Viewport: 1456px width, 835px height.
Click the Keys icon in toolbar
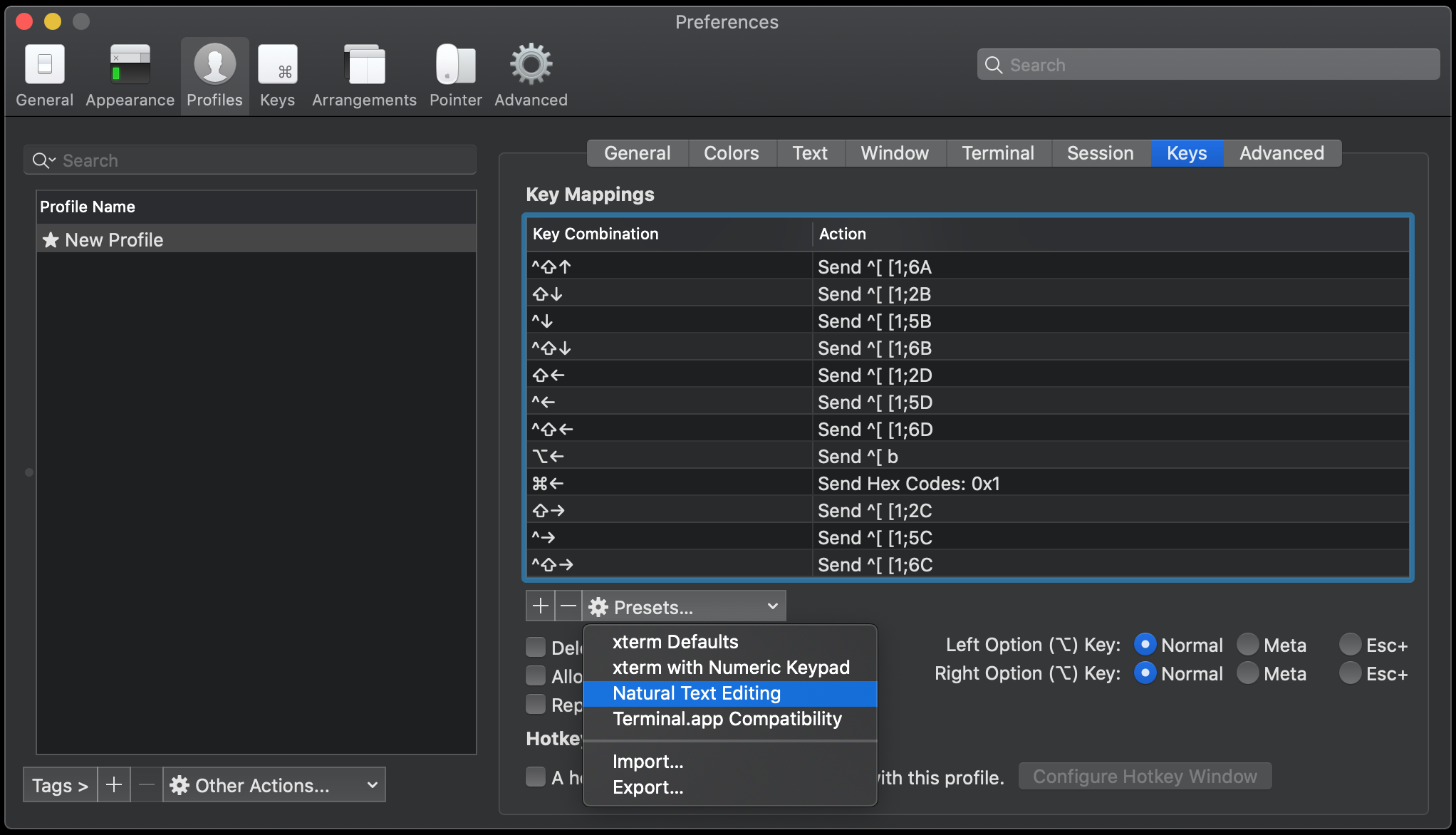click(x=277, y=64)
